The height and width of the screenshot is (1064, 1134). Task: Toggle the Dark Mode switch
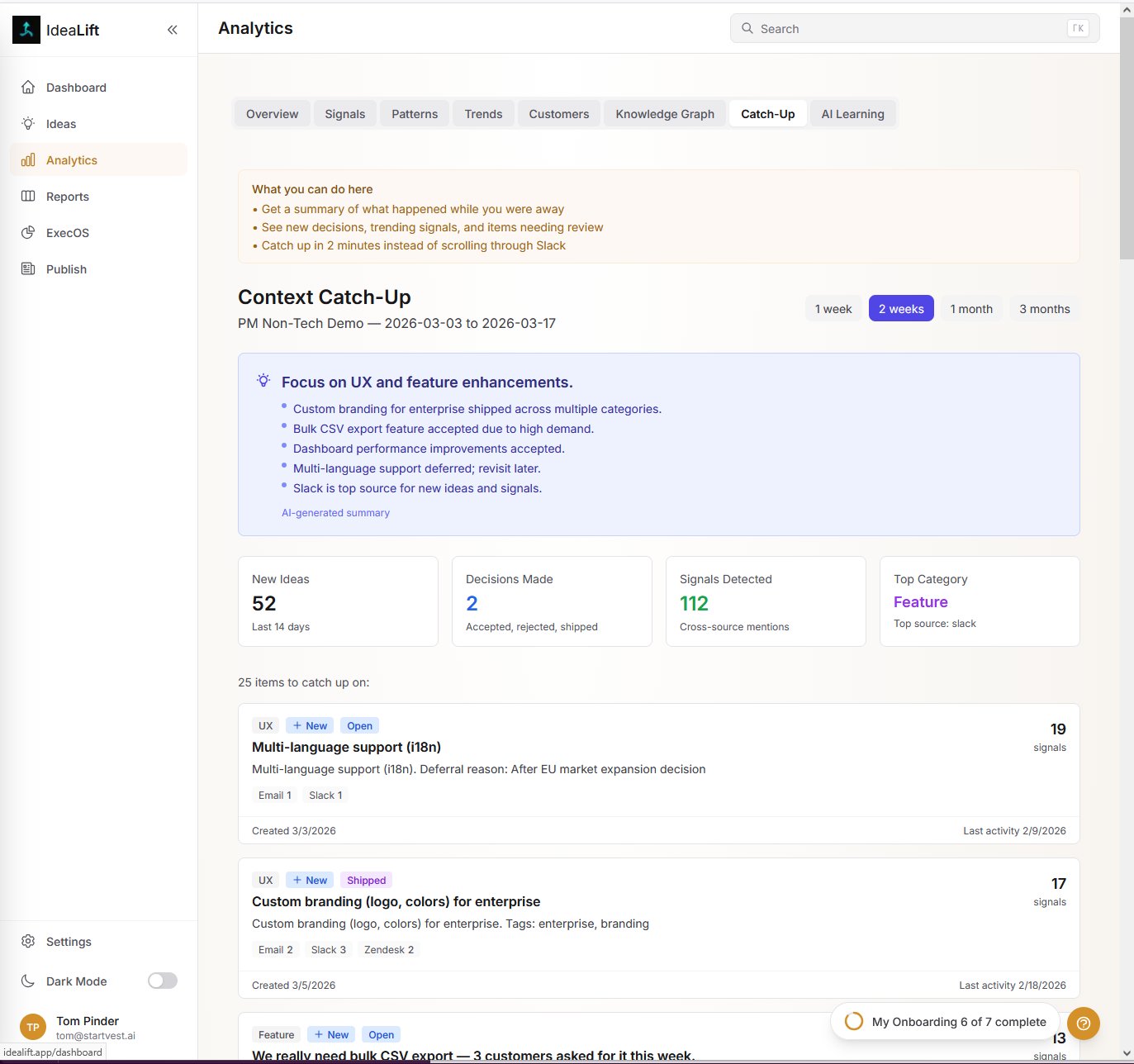(x=163, y=981)
